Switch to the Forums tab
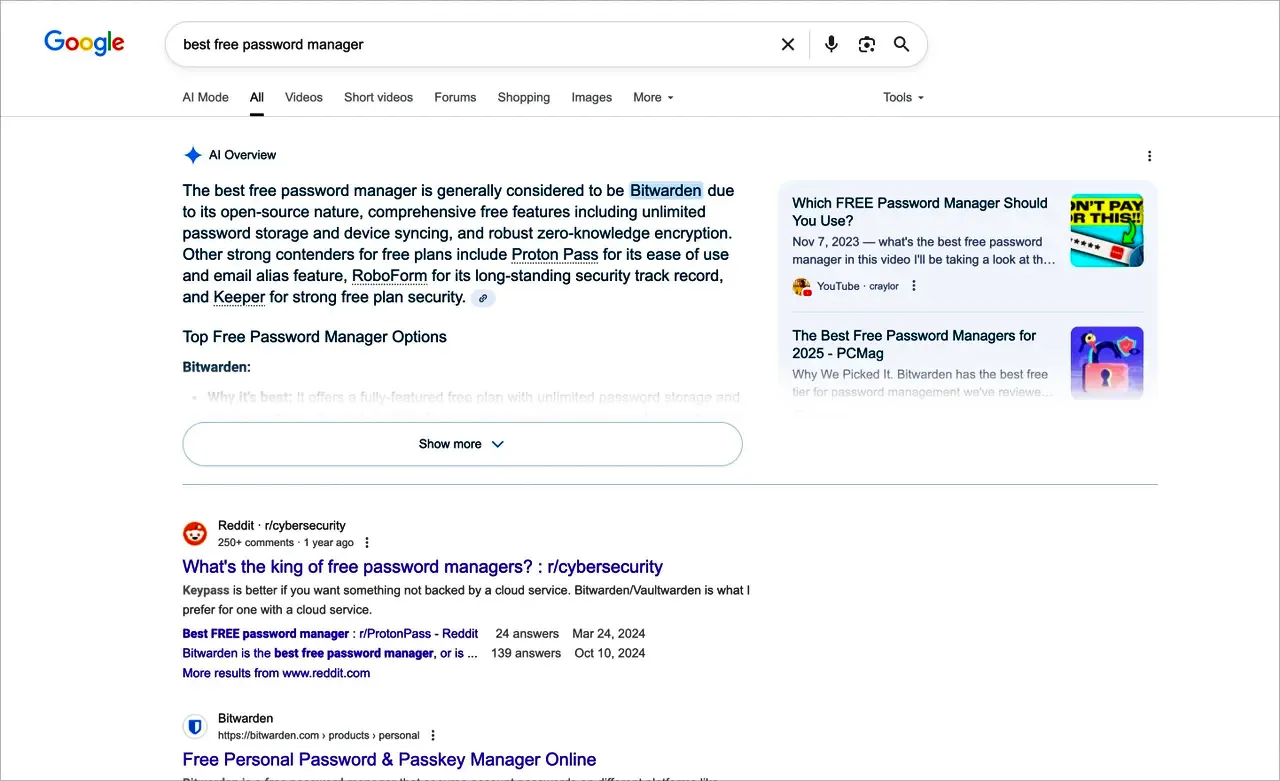Screen dimensions: 1280x781 tap(455, 97)
